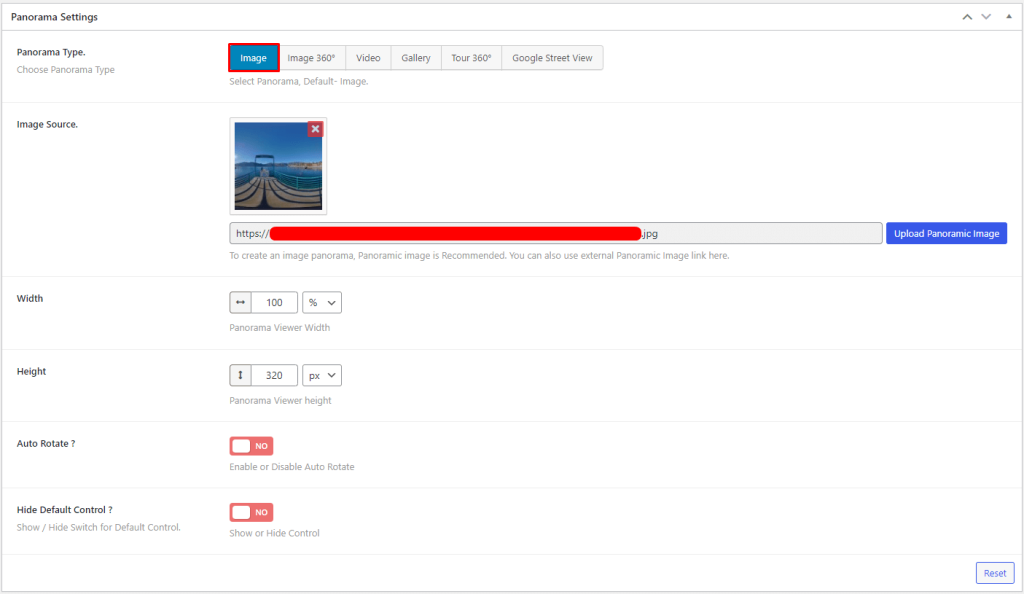Move the Panorama Settings panel up

coord(967,17)
